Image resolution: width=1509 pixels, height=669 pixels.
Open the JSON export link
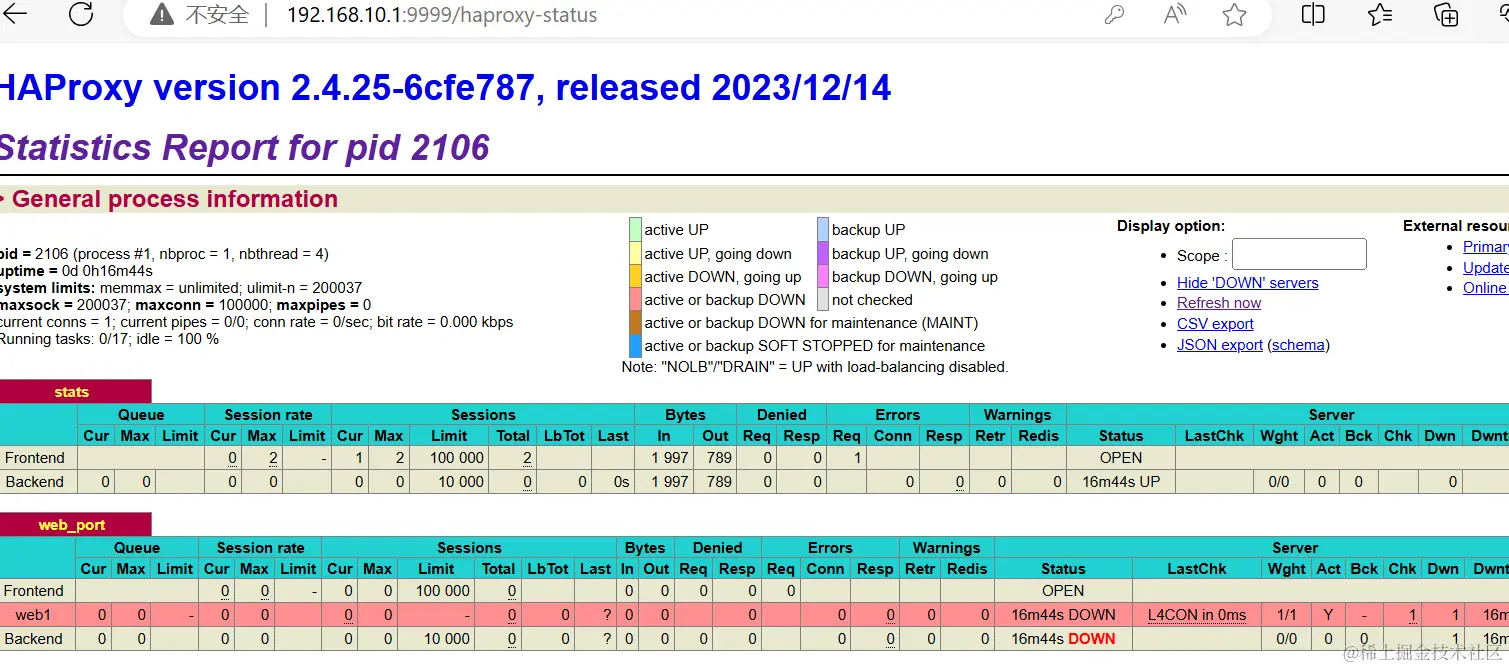pos(1220,345)
